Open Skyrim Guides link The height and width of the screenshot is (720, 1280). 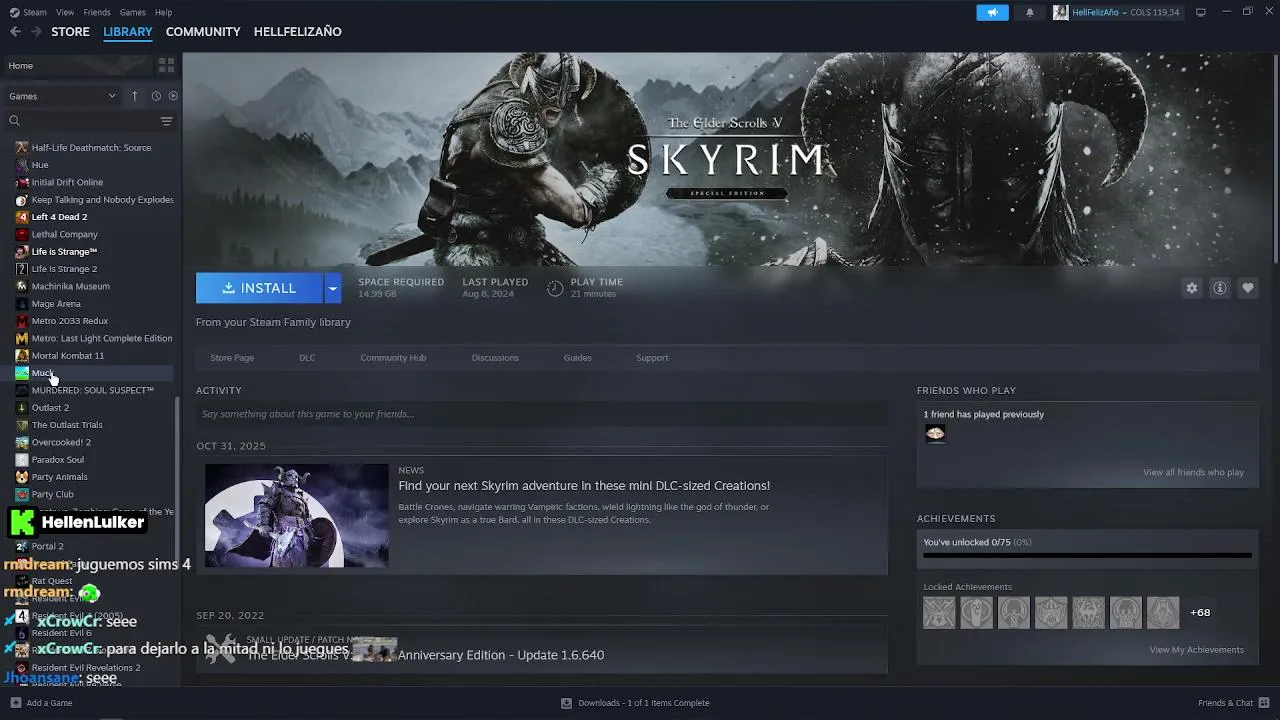coord(577,358)
